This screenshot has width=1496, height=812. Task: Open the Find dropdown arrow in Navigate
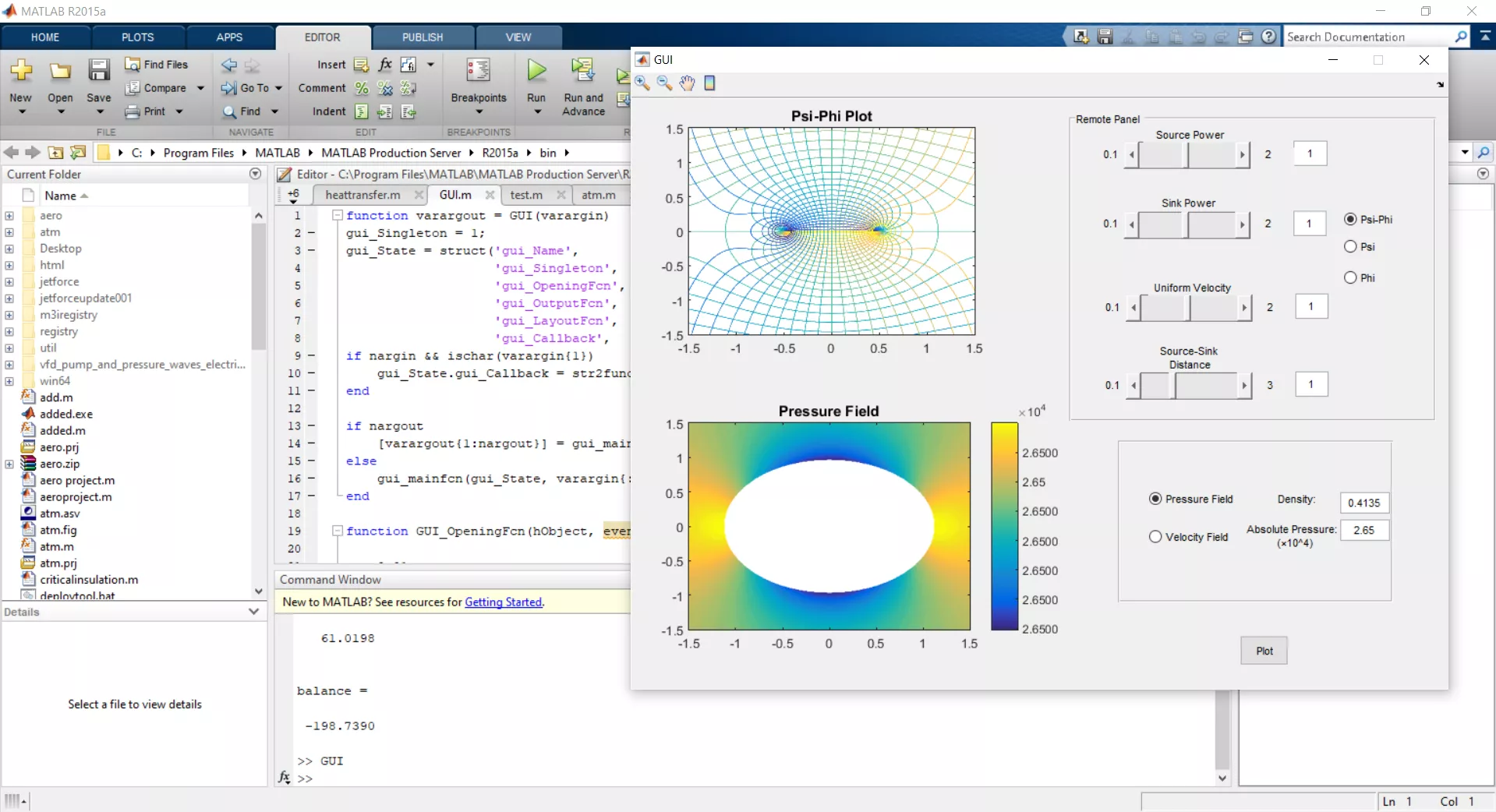click(x=274, y=111)
